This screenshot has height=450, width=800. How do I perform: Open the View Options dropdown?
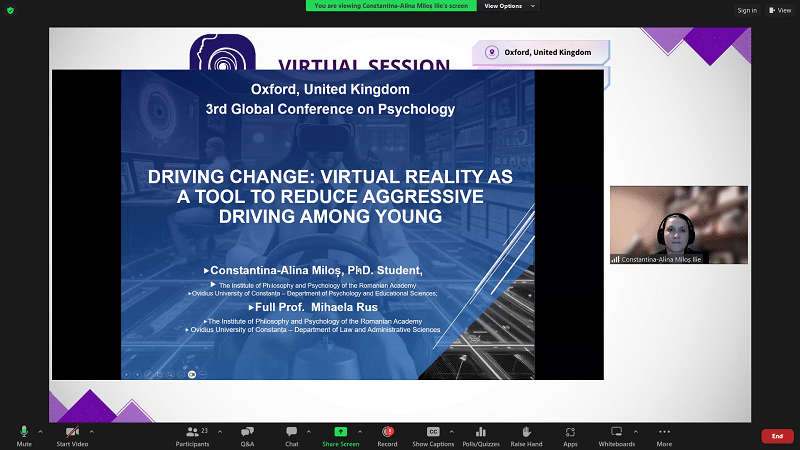click(511, 5)
